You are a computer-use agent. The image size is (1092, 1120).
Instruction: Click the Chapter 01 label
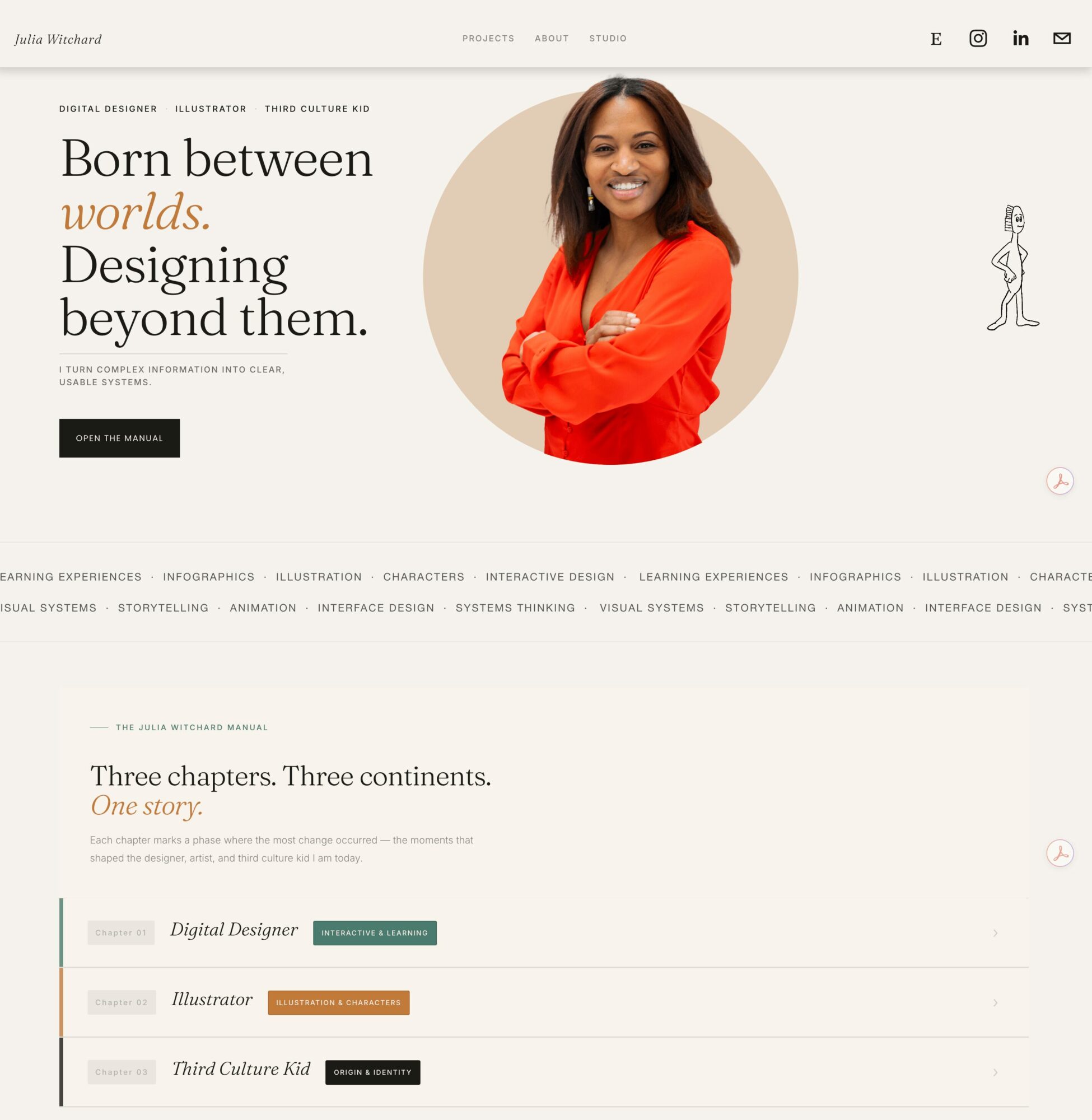tap(121, 933)
